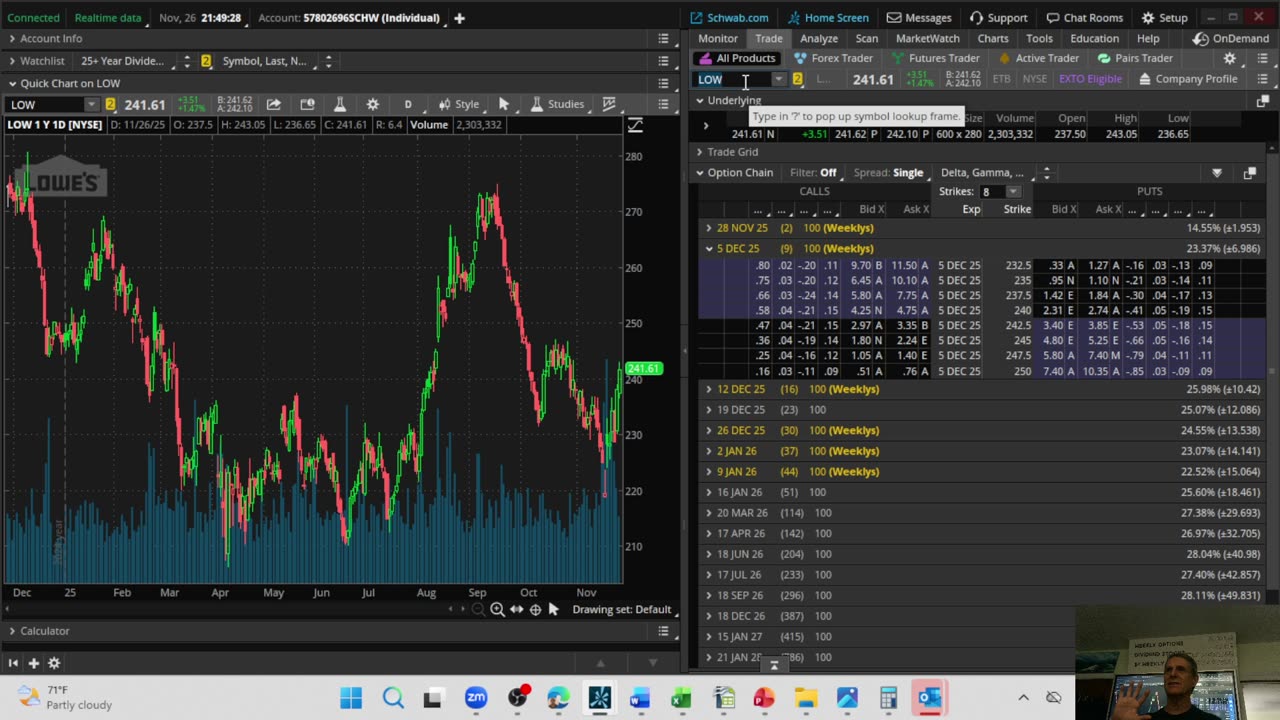Image resolution: width=1280 pixels, height=720 pixels.
Task: Open Delta, Gamma layout dropdown
Action: pyautogui.click(x=987, y=173)
